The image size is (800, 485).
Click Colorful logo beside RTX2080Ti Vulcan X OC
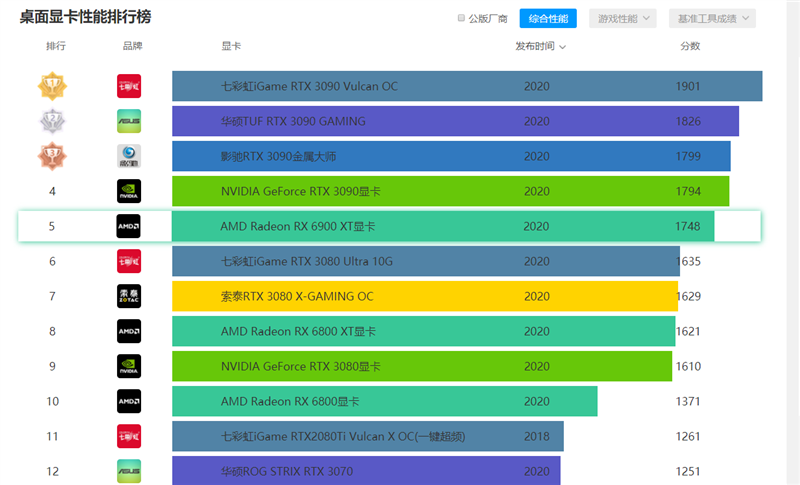[129, 436]
